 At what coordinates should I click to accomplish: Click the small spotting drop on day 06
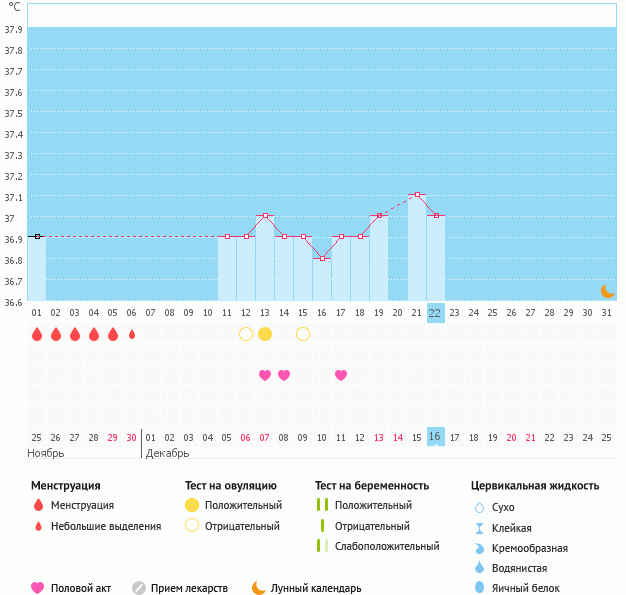coord(132,334)
